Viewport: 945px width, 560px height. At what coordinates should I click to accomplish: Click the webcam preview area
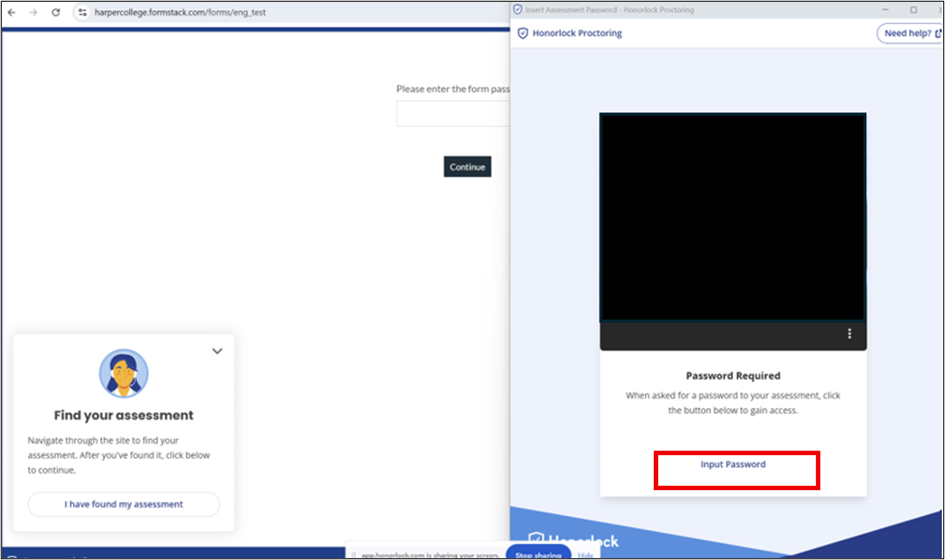pos(732,217)
